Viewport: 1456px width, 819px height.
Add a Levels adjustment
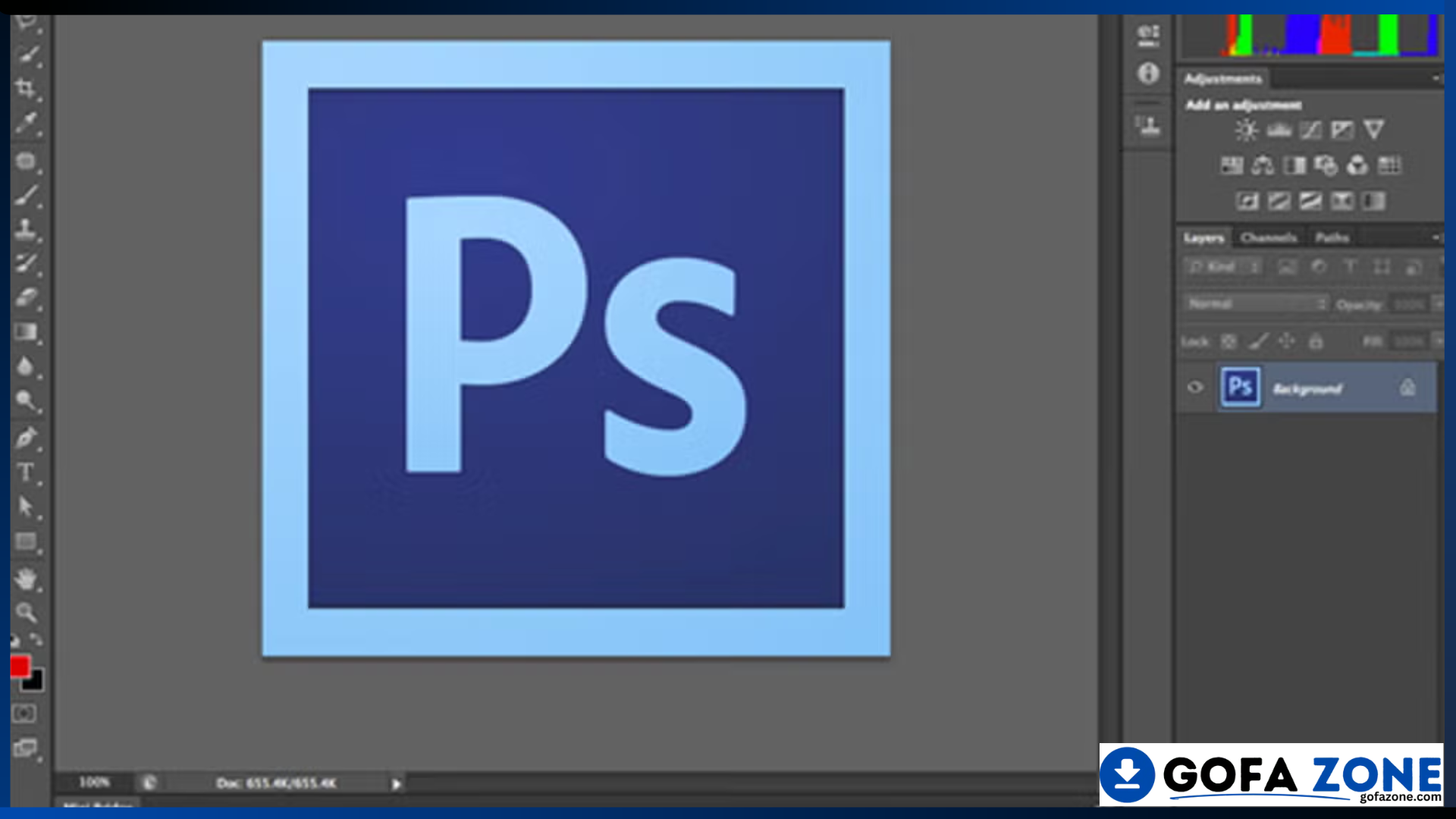tap(1279, 130)
